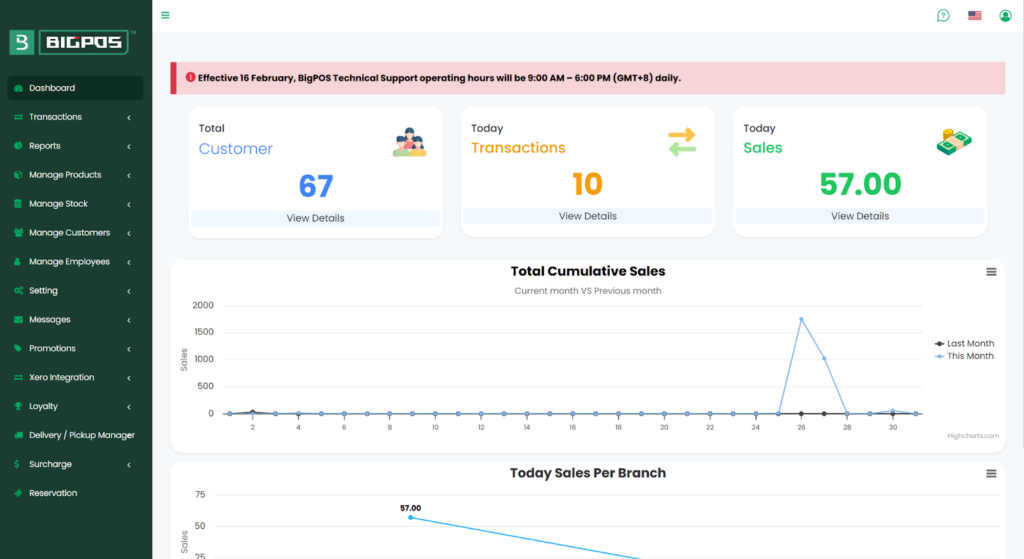The image size is (1024, 559).
Task: Expand the Manage Products submenu
Action: coord(75,175)
